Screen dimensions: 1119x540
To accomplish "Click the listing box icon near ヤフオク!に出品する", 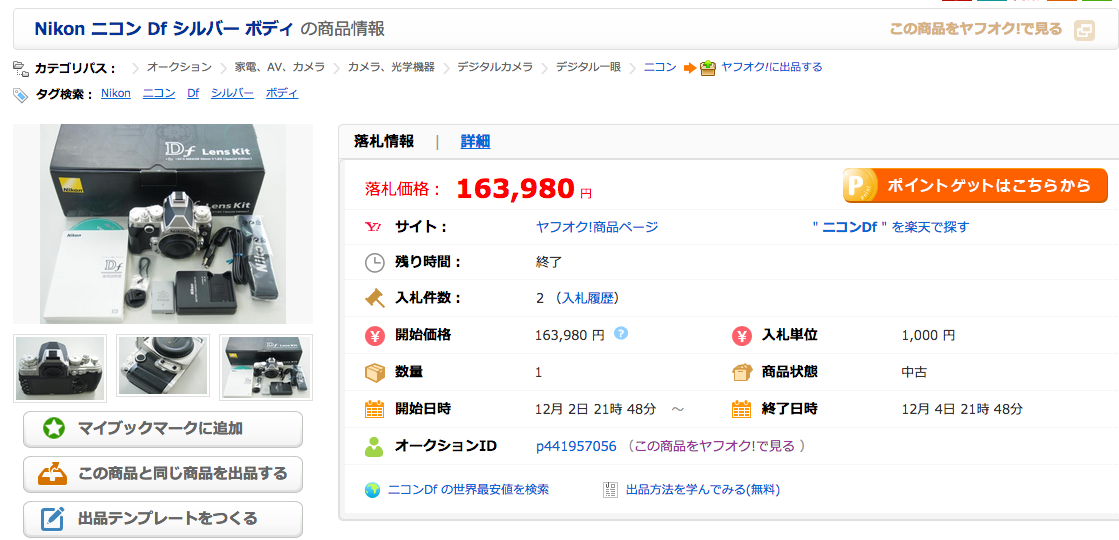I will (707, 68).
